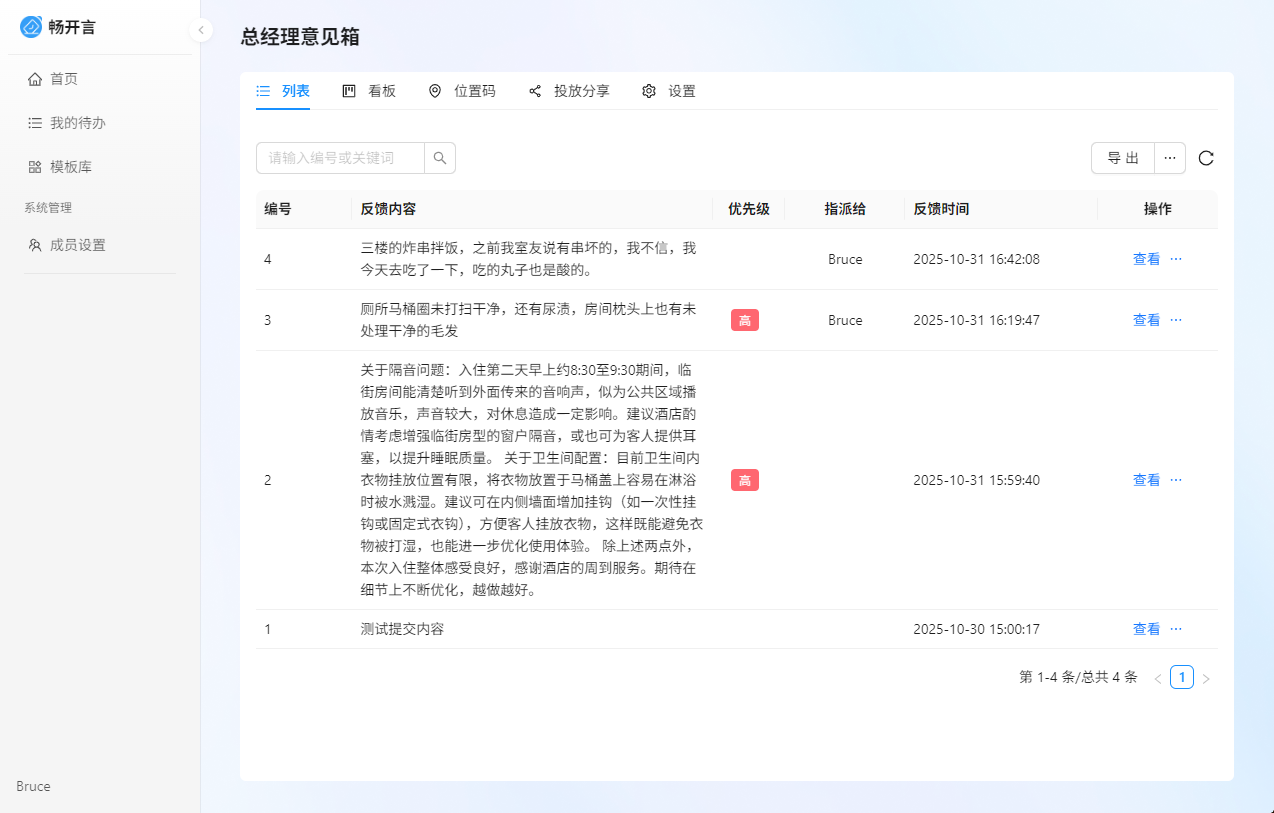The image size is (1274, 813).
Task: Go to 我的待办 in sidebar
Action: coord(77,123)
